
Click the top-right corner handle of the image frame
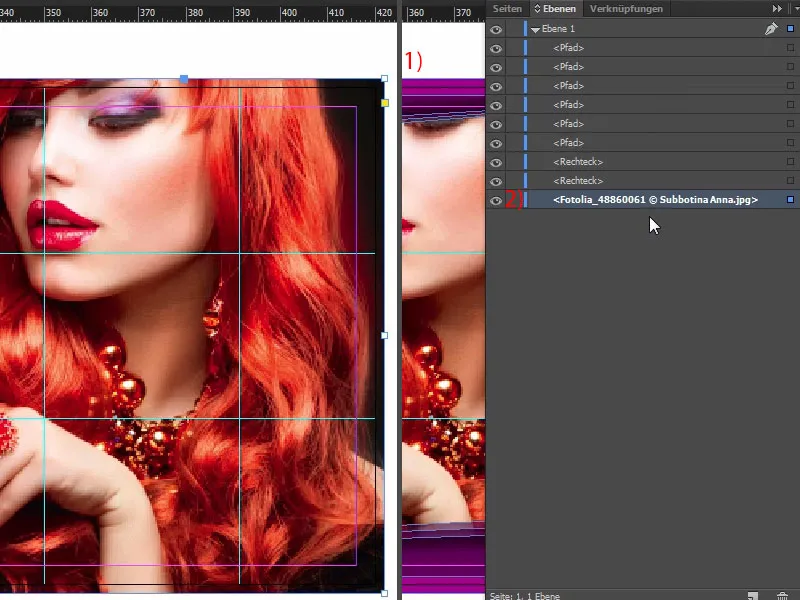pos(384,79)
